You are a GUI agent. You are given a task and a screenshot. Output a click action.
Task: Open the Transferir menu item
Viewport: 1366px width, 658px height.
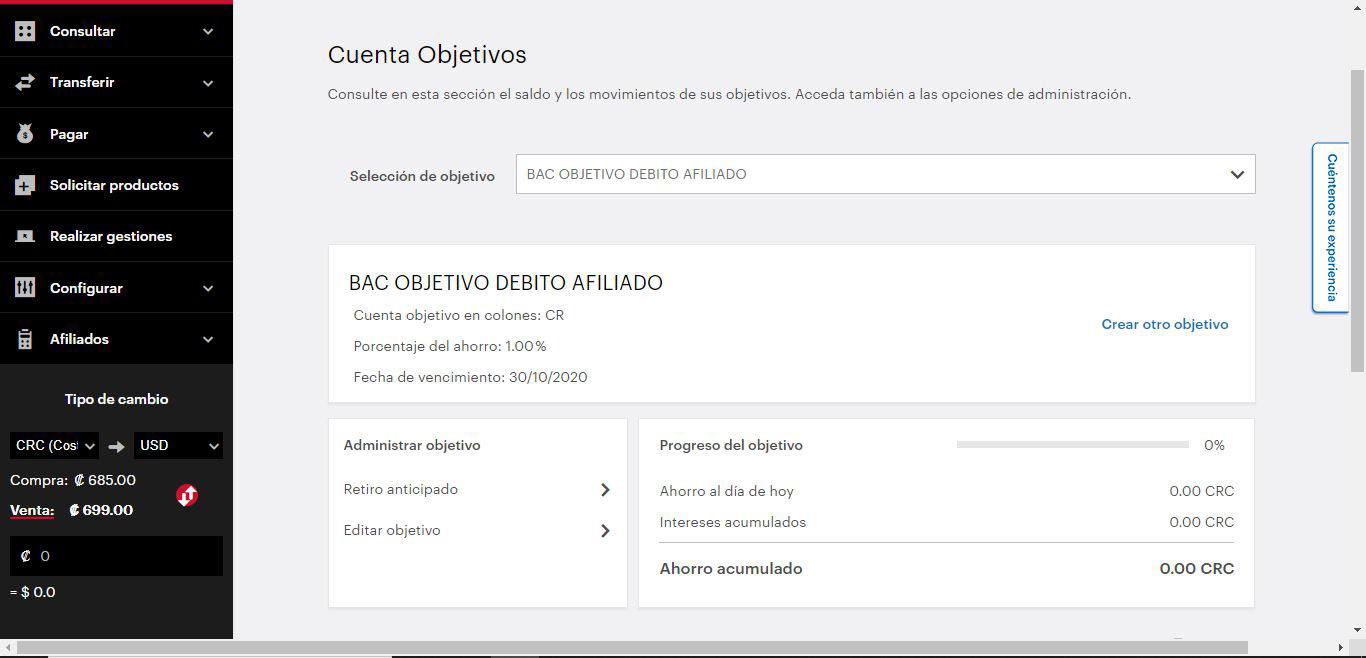click(116, 83)
